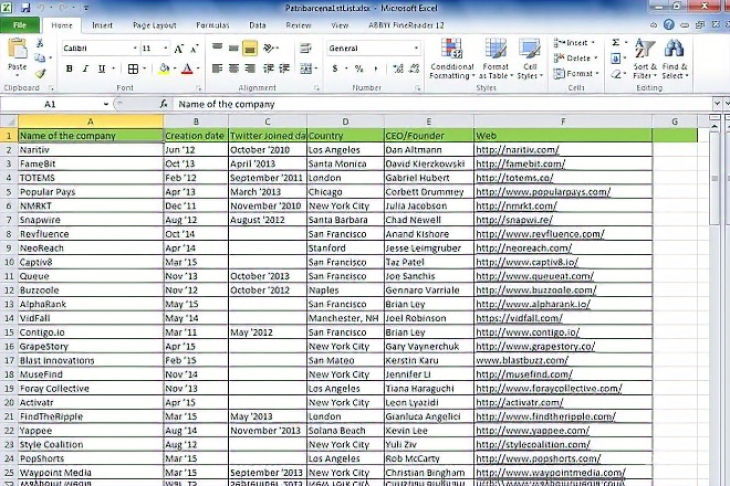The width and height of the screenshot is (730, 486).
Task: Toggle Bold formatting
Action: point(69,69)
